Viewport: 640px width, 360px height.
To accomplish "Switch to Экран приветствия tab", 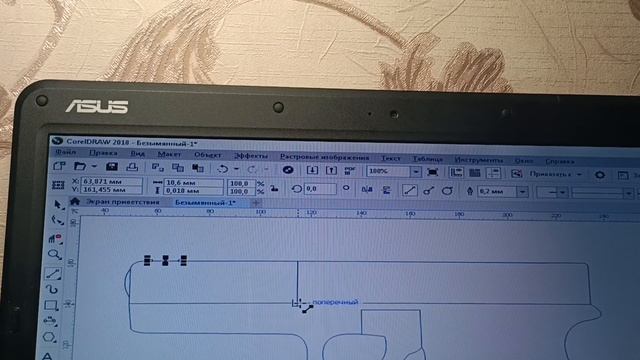I will coord(122,202).
